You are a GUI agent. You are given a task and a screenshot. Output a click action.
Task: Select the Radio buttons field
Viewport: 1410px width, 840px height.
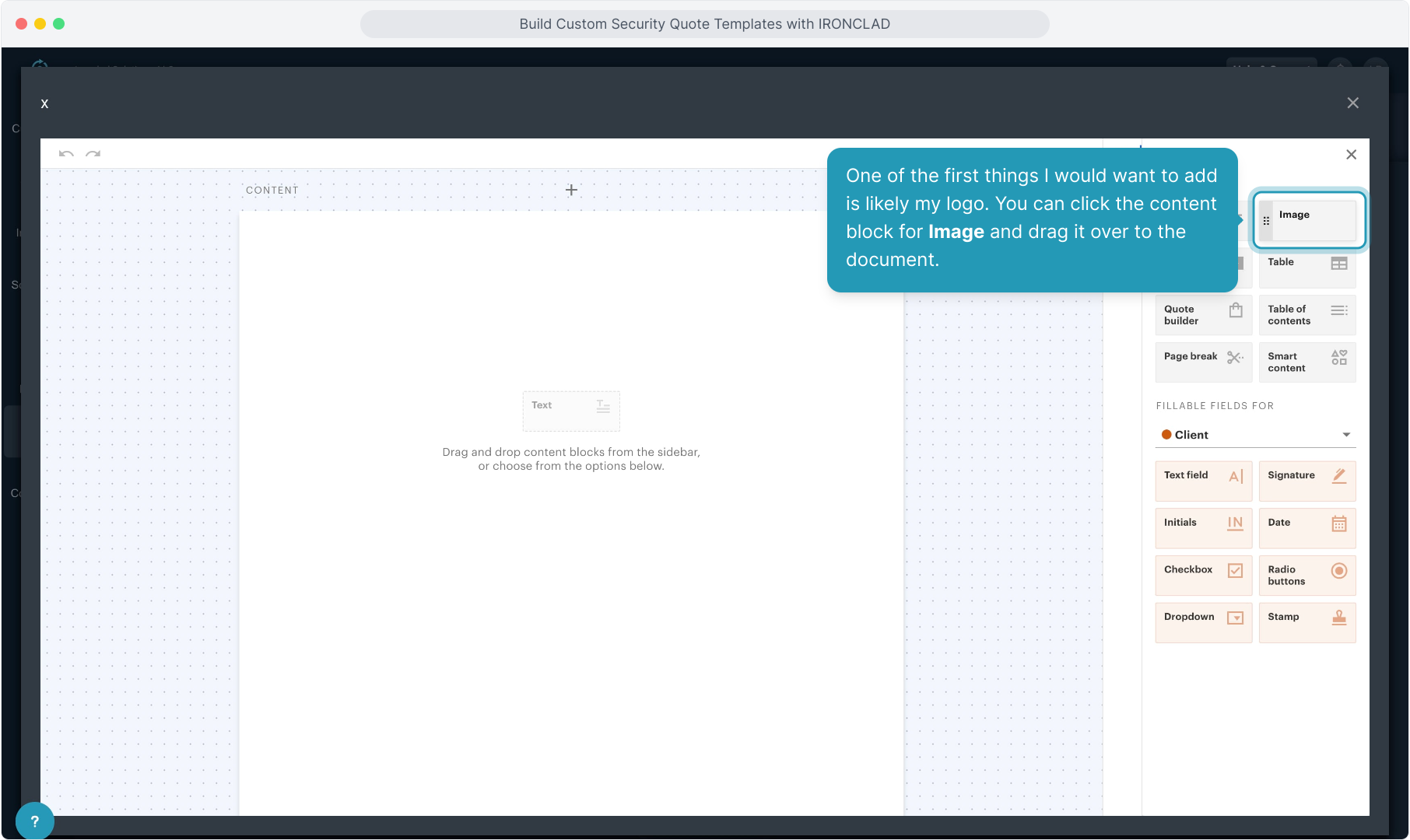coord(1307,576)
